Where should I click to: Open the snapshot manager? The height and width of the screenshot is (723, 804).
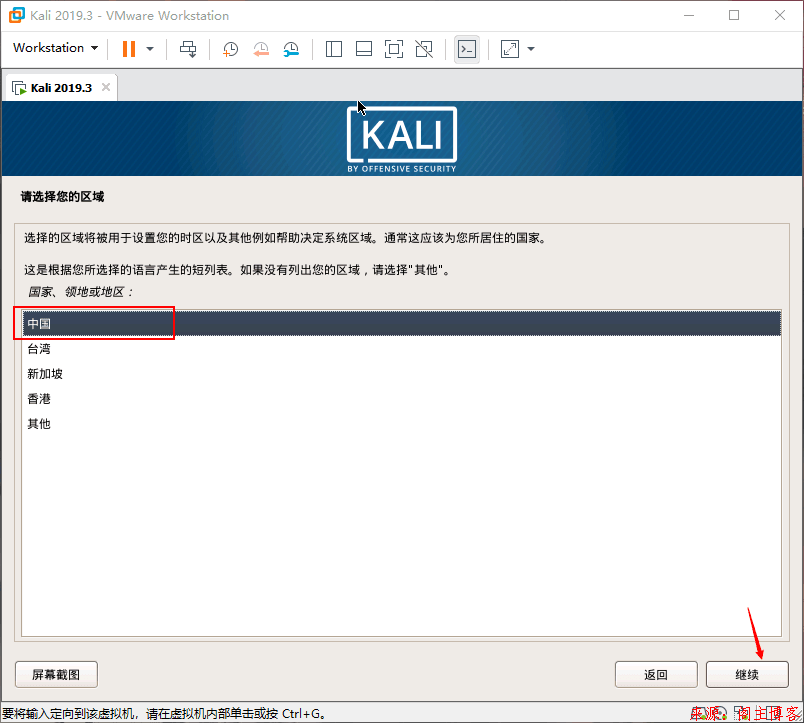pyautogui.click(x=291, y=49)
